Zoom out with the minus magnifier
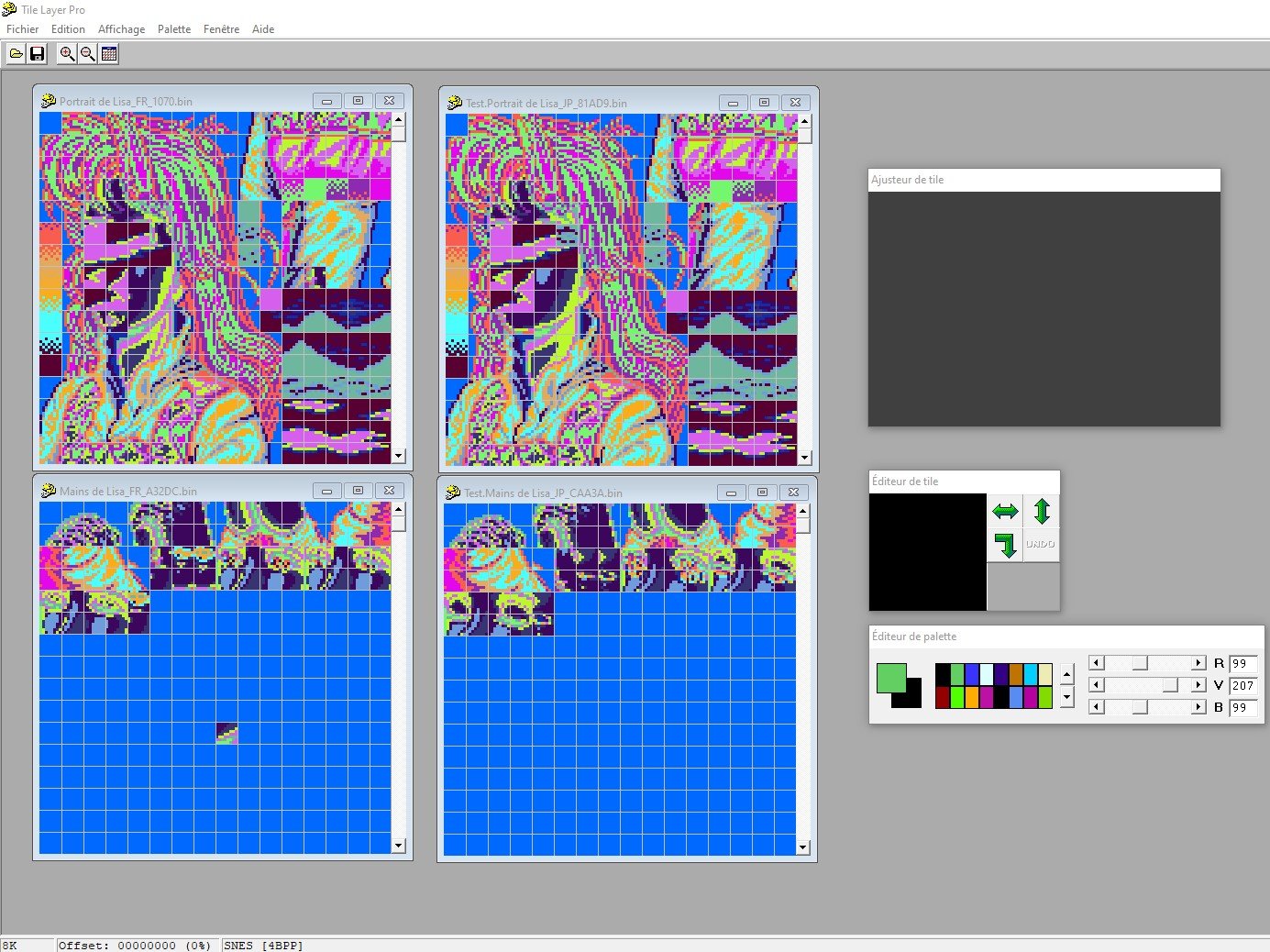The height and width of the screenshot is (952, 1270). (88, 54)
